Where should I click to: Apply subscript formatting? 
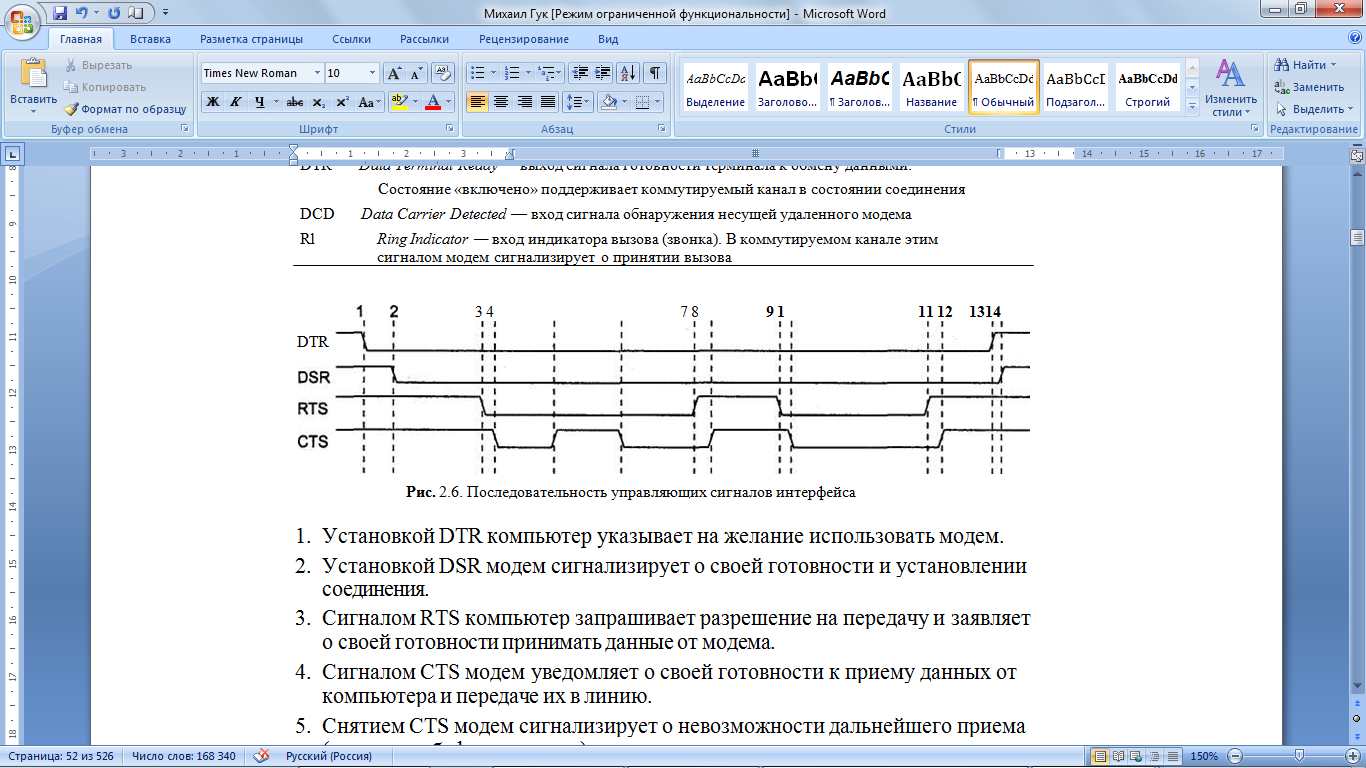pos(319,102)
